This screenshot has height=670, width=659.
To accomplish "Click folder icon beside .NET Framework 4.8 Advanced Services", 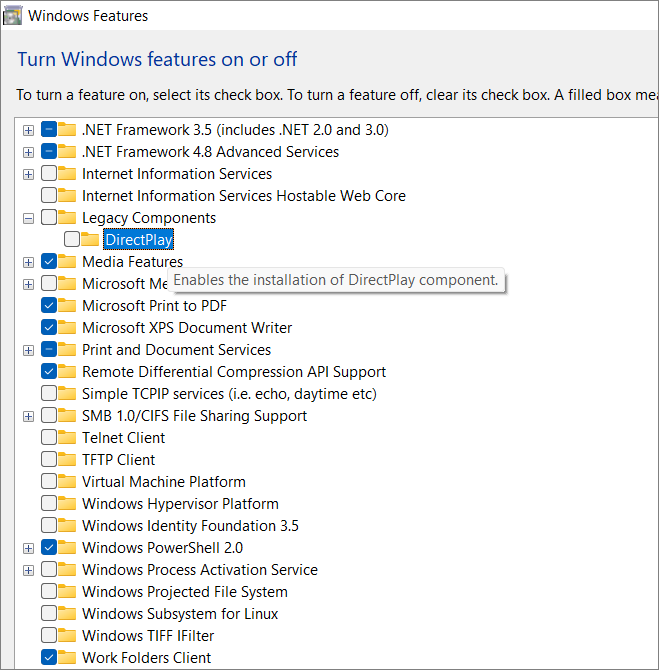I will (67, 151).
